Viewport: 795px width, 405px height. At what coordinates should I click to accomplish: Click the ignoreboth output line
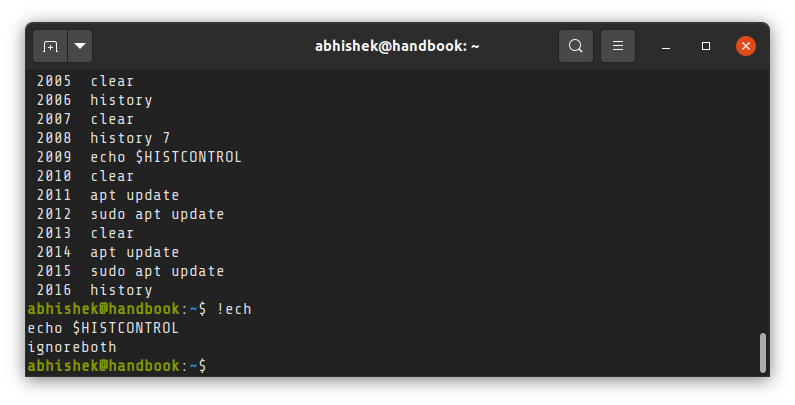(x=72, y=347)
